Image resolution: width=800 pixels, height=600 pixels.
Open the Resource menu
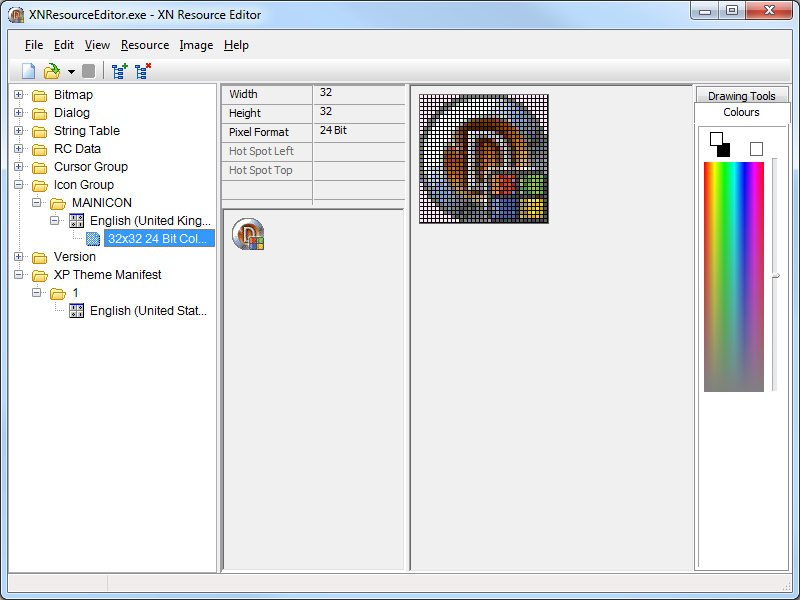tap(145, 45)
